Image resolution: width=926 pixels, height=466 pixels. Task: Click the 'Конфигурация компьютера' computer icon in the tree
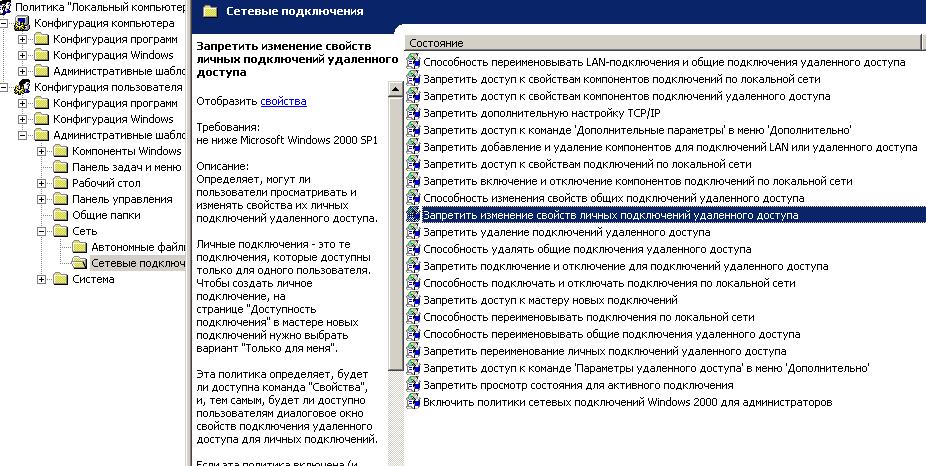21,23
